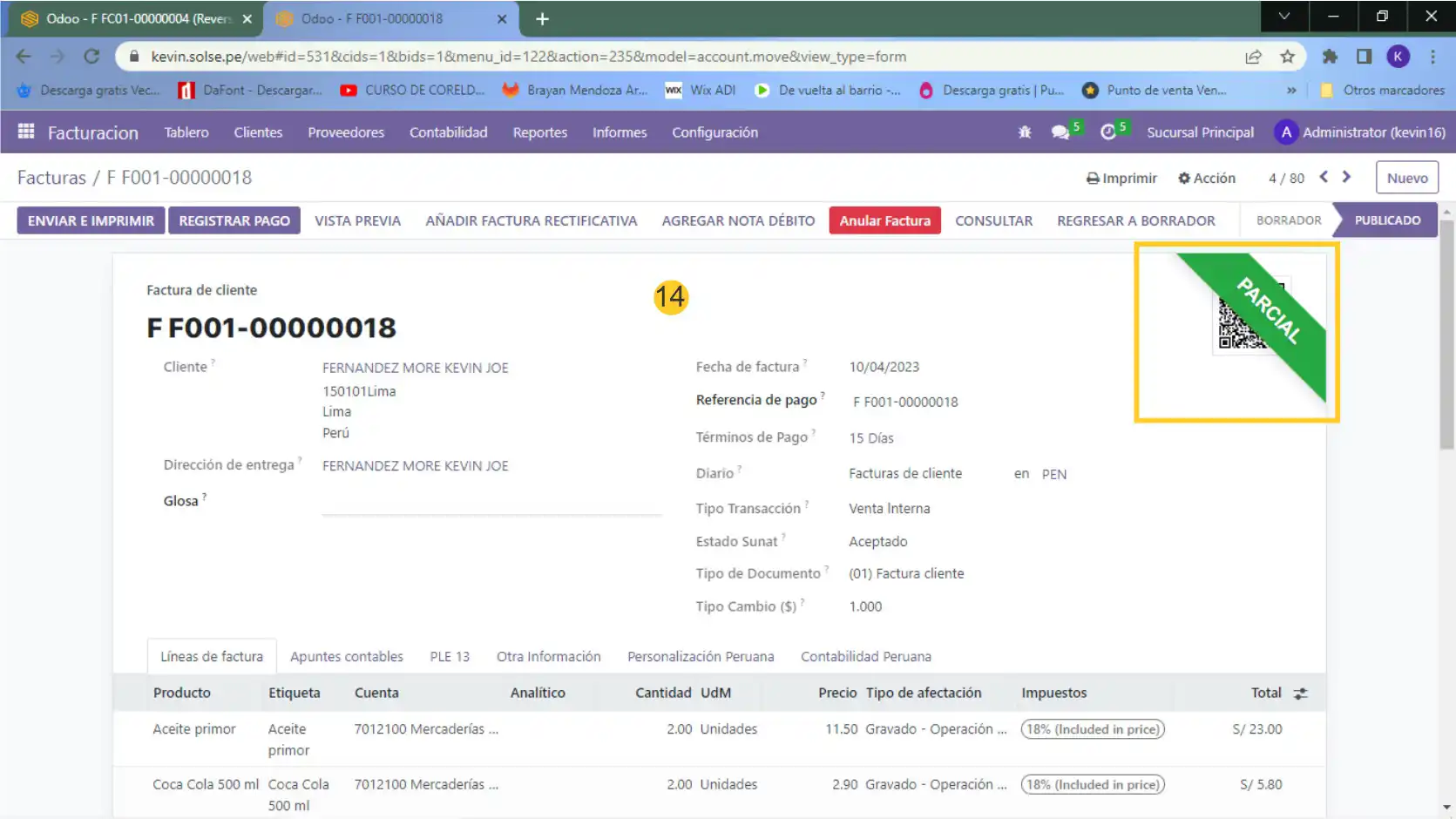This screenshot has width=1456, height=819.
Task: Open the Tablero menu
Action: (x=186, y=132)
